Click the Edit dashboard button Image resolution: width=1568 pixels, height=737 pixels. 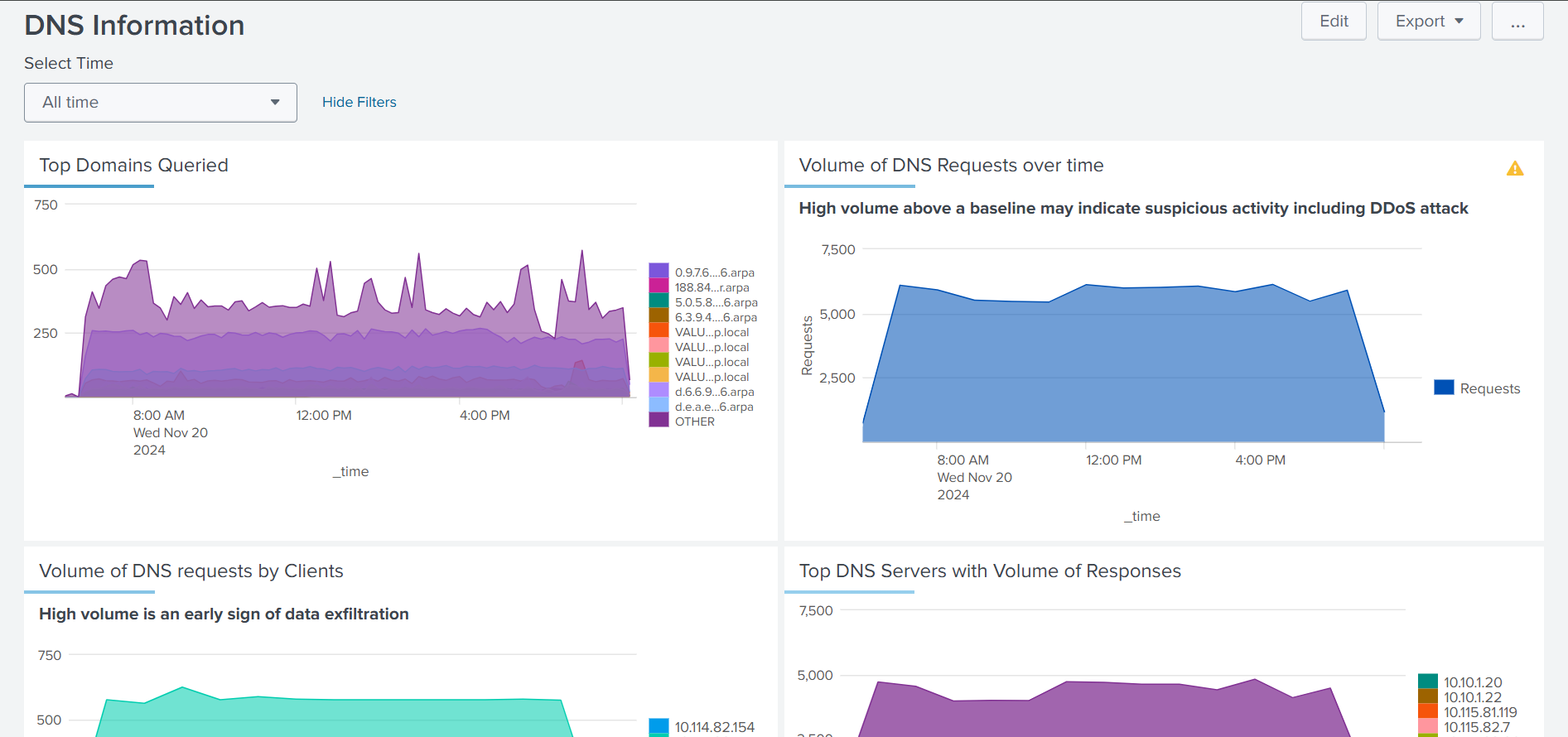tap(1334, 21)
